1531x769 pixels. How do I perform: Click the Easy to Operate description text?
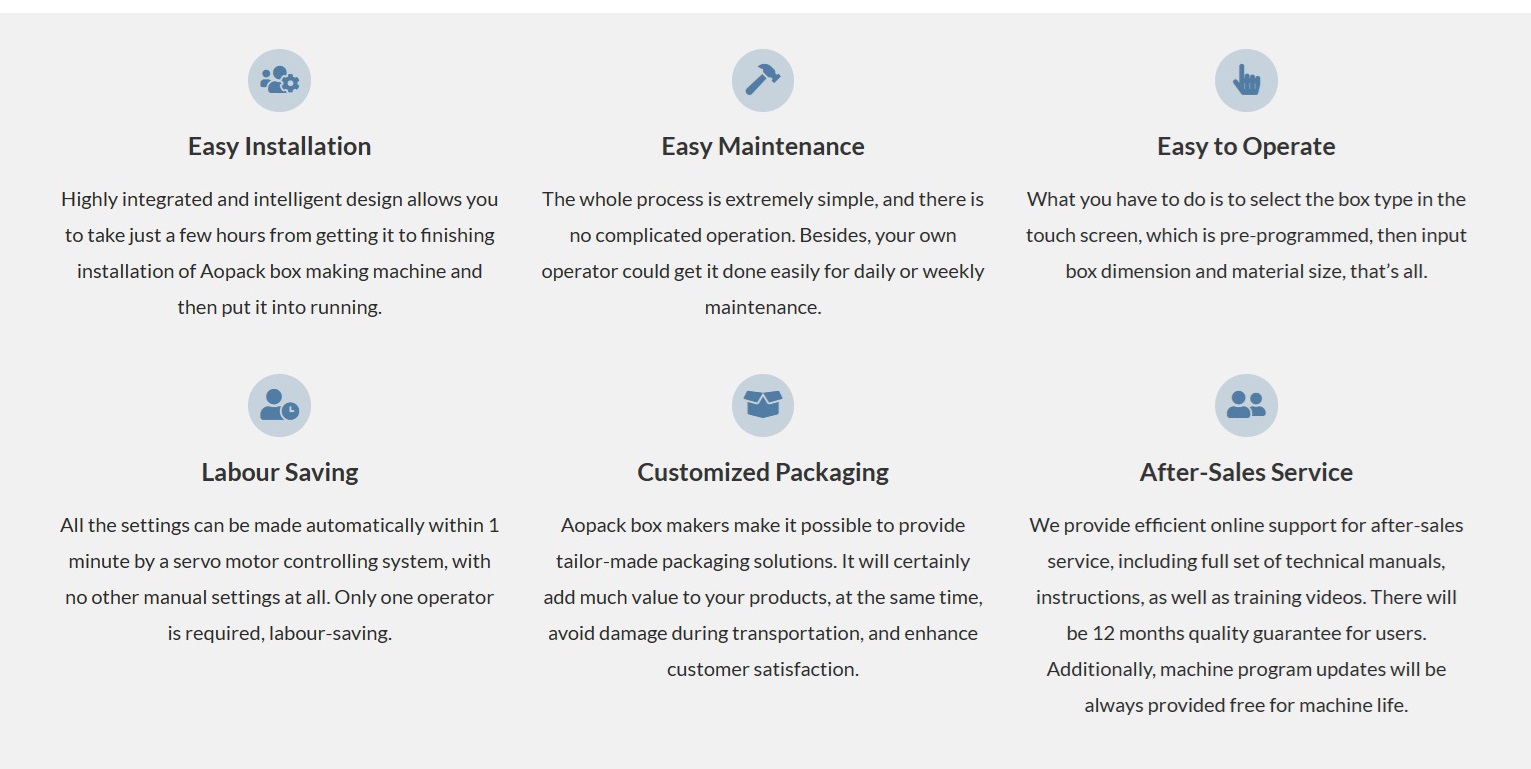(x=1246, y=235)
